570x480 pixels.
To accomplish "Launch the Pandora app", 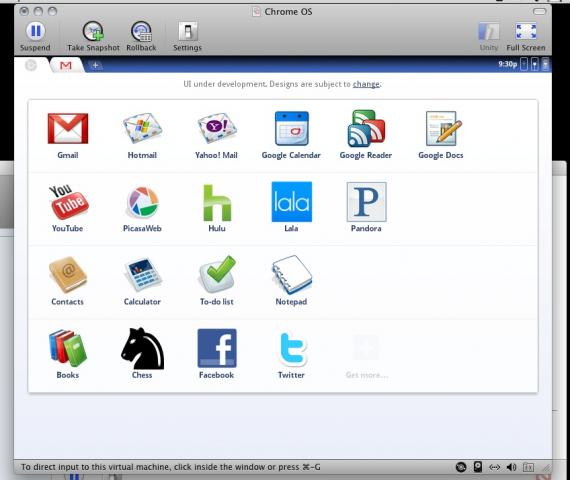I will tap(366, 202).
